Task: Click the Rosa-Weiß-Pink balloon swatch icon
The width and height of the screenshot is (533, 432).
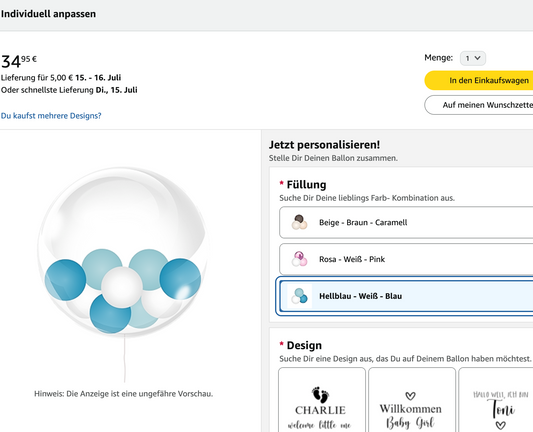Action: coord(299,259)
